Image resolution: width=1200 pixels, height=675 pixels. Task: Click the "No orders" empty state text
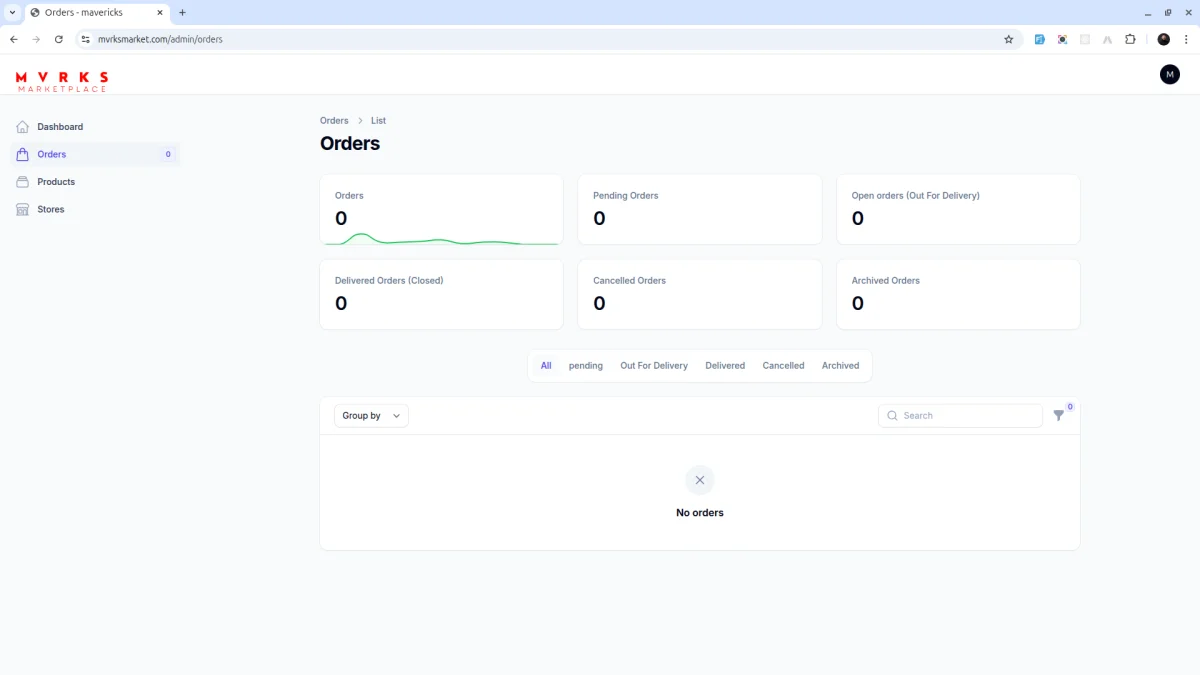pos(700,513)
